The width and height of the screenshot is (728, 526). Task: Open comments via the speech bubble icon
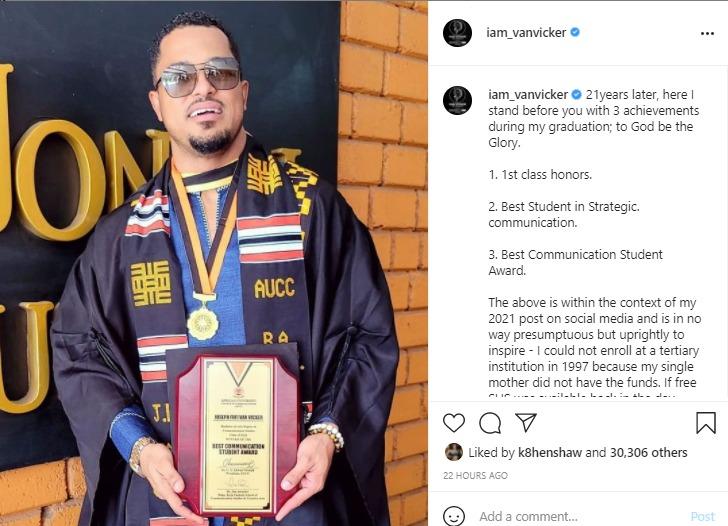[x=490, y=423]
